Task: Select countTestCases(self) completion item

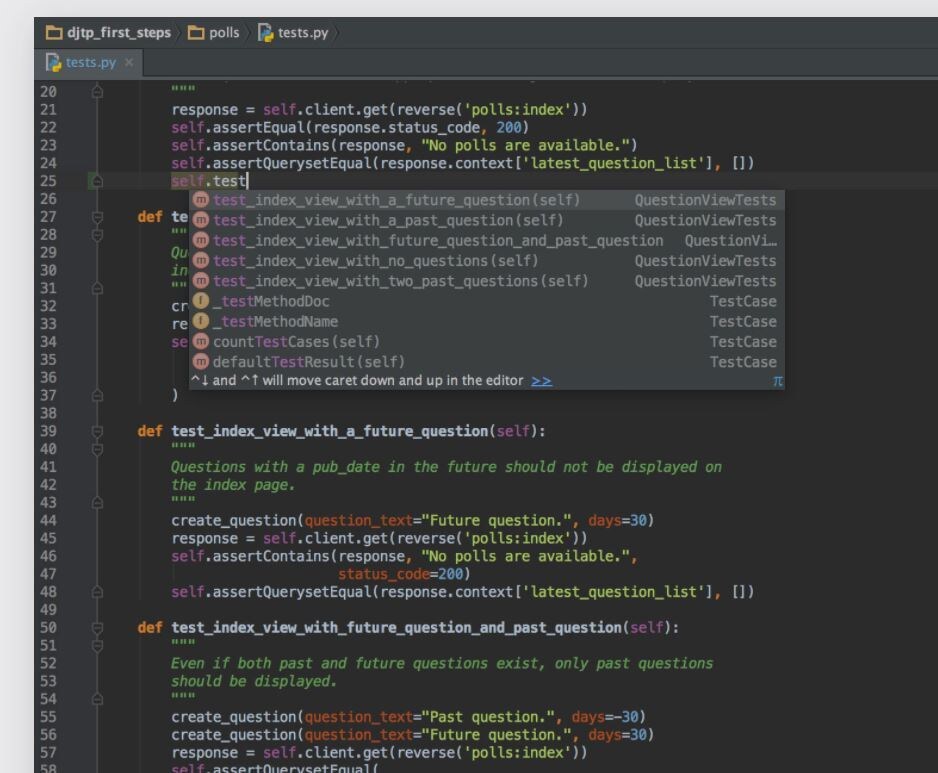Action: [486, 342]
